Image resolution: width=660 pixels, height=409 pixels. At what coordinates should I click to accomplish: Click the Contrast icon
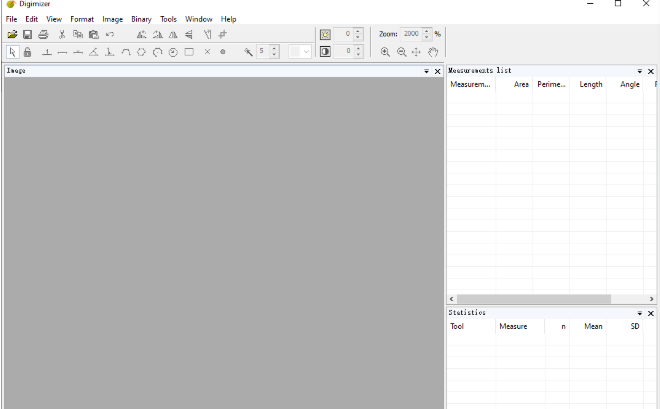coord(325,52)
